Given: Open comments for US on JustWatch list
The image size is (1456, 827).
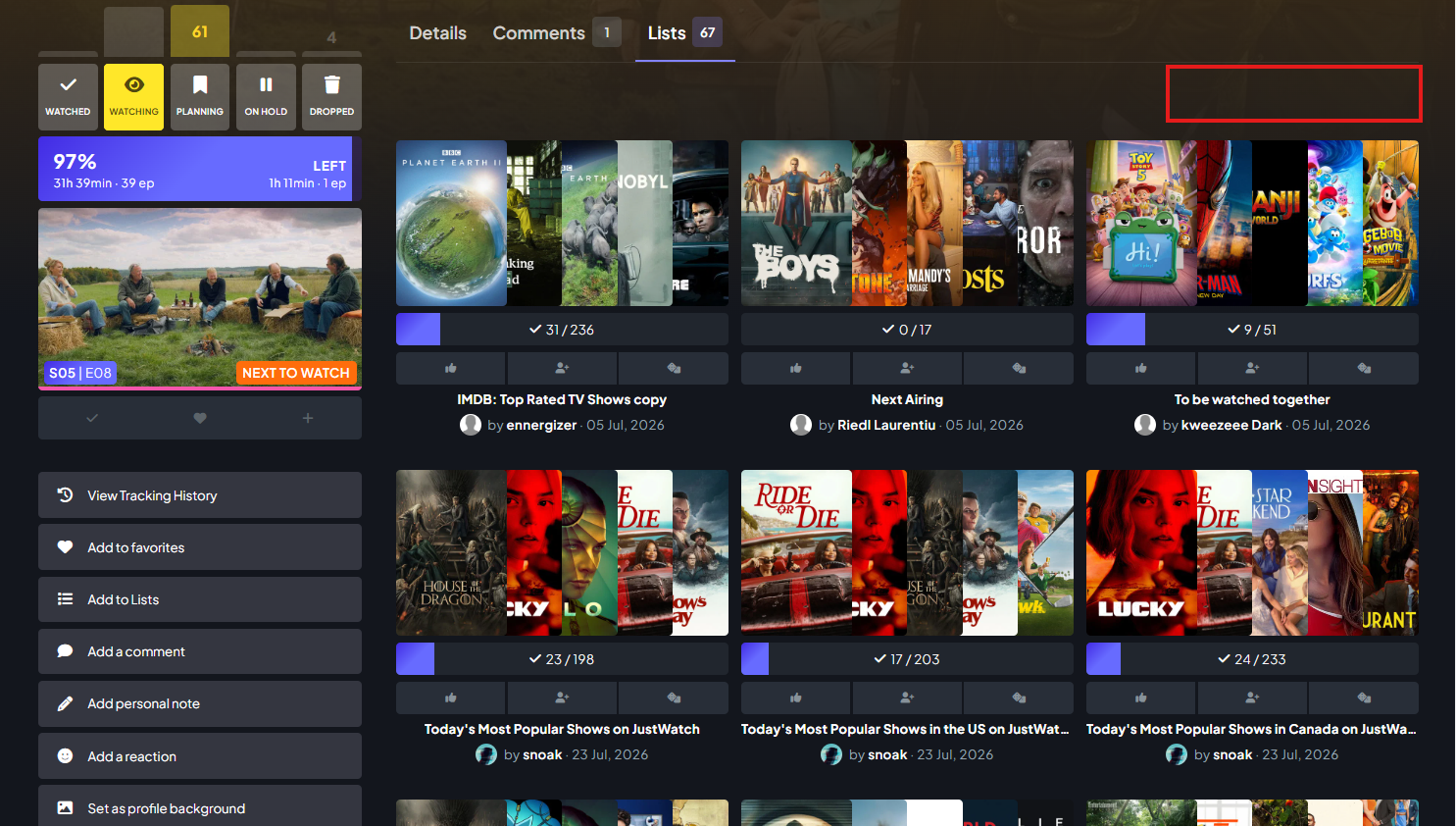Looking at the screenshot, I should [1019, 698].
